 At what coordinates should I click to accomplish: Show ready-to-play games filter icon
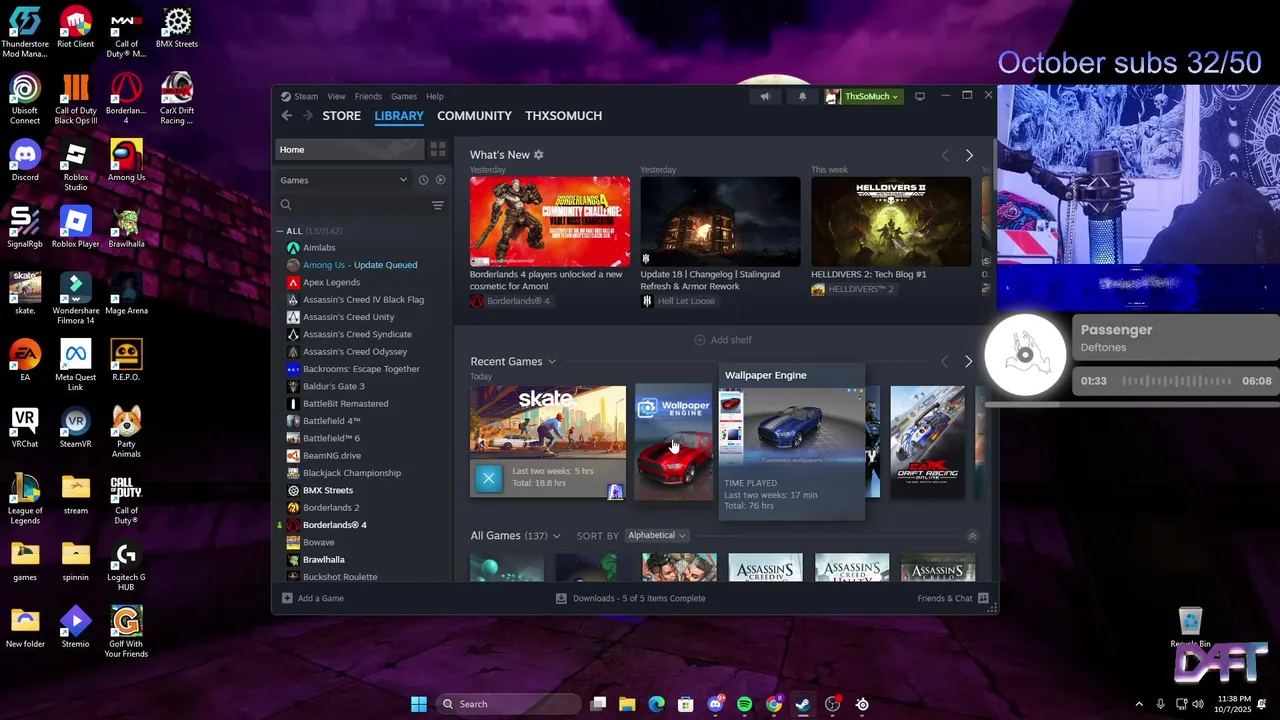pyautogui.click(x=440, y=180)
